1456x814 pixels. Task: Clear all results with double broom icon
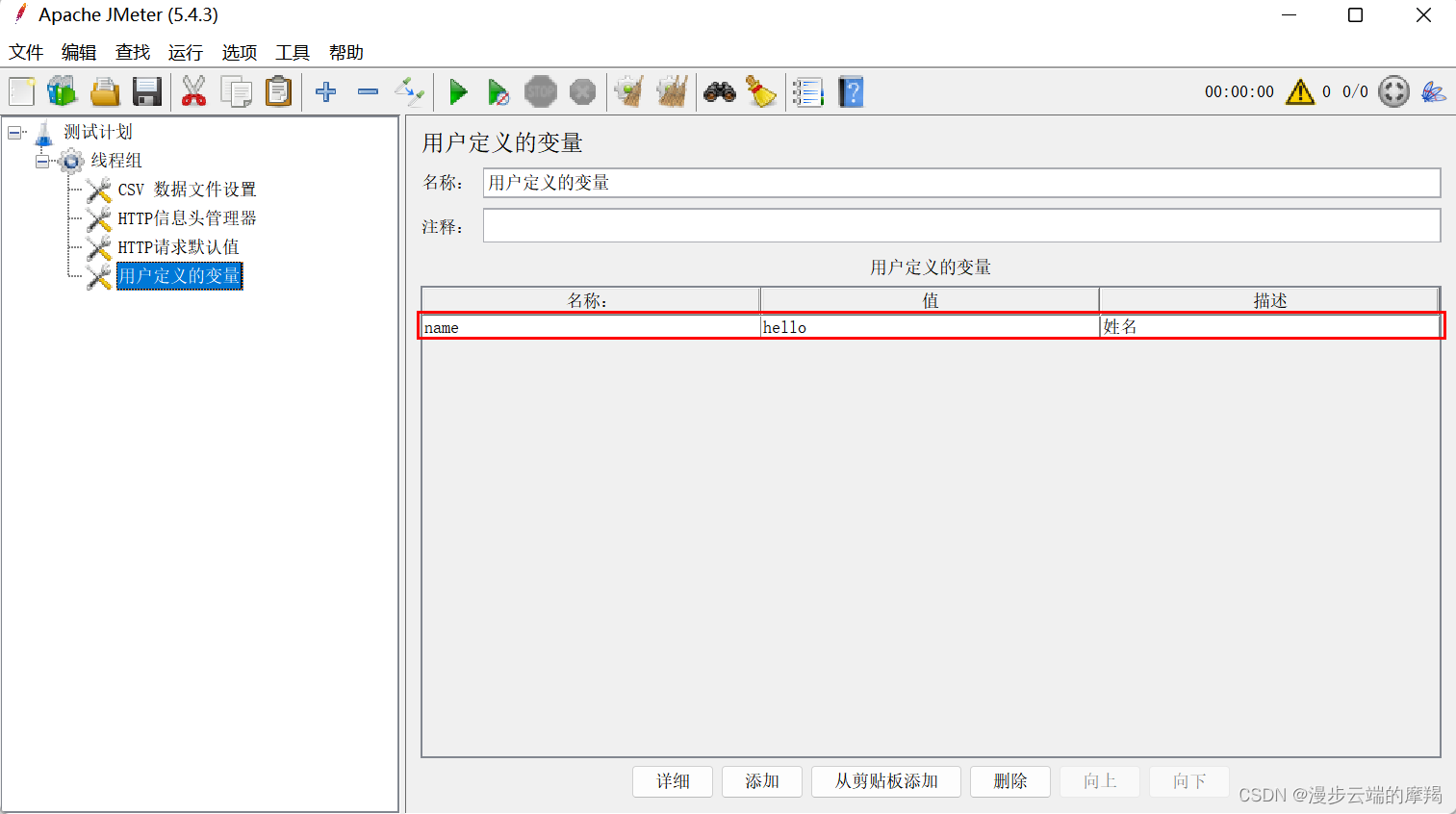pyautogui.click(x=672, y=92)
